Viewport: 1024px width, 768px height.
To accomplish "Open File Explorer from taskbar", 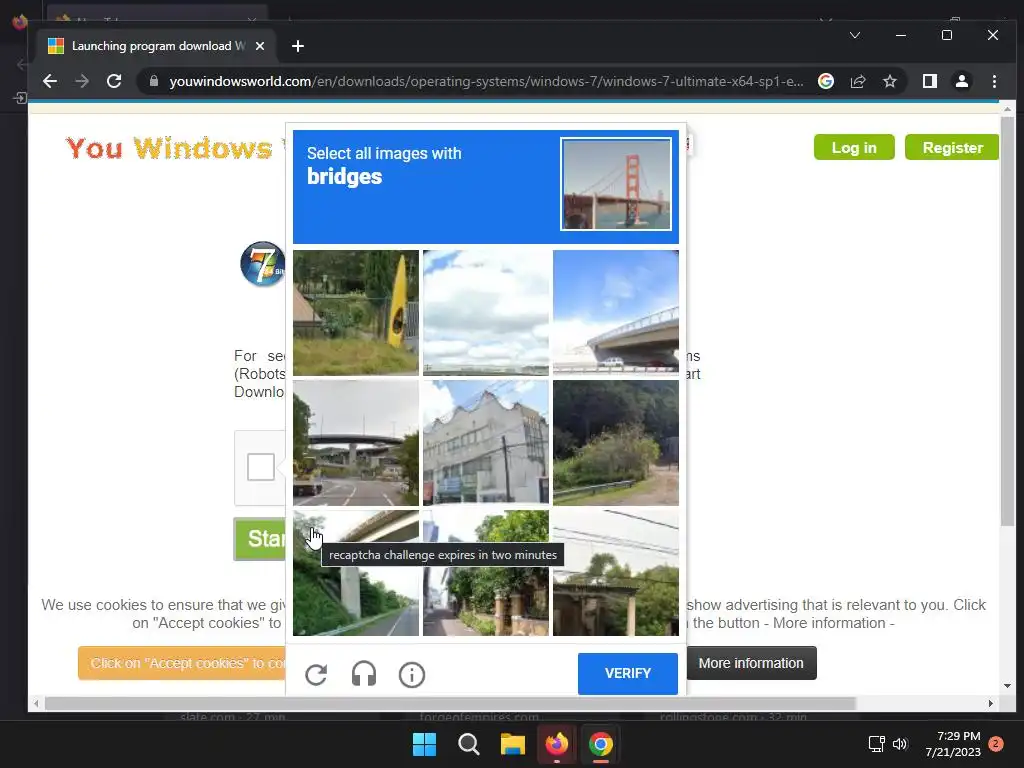I will point(513,744).
